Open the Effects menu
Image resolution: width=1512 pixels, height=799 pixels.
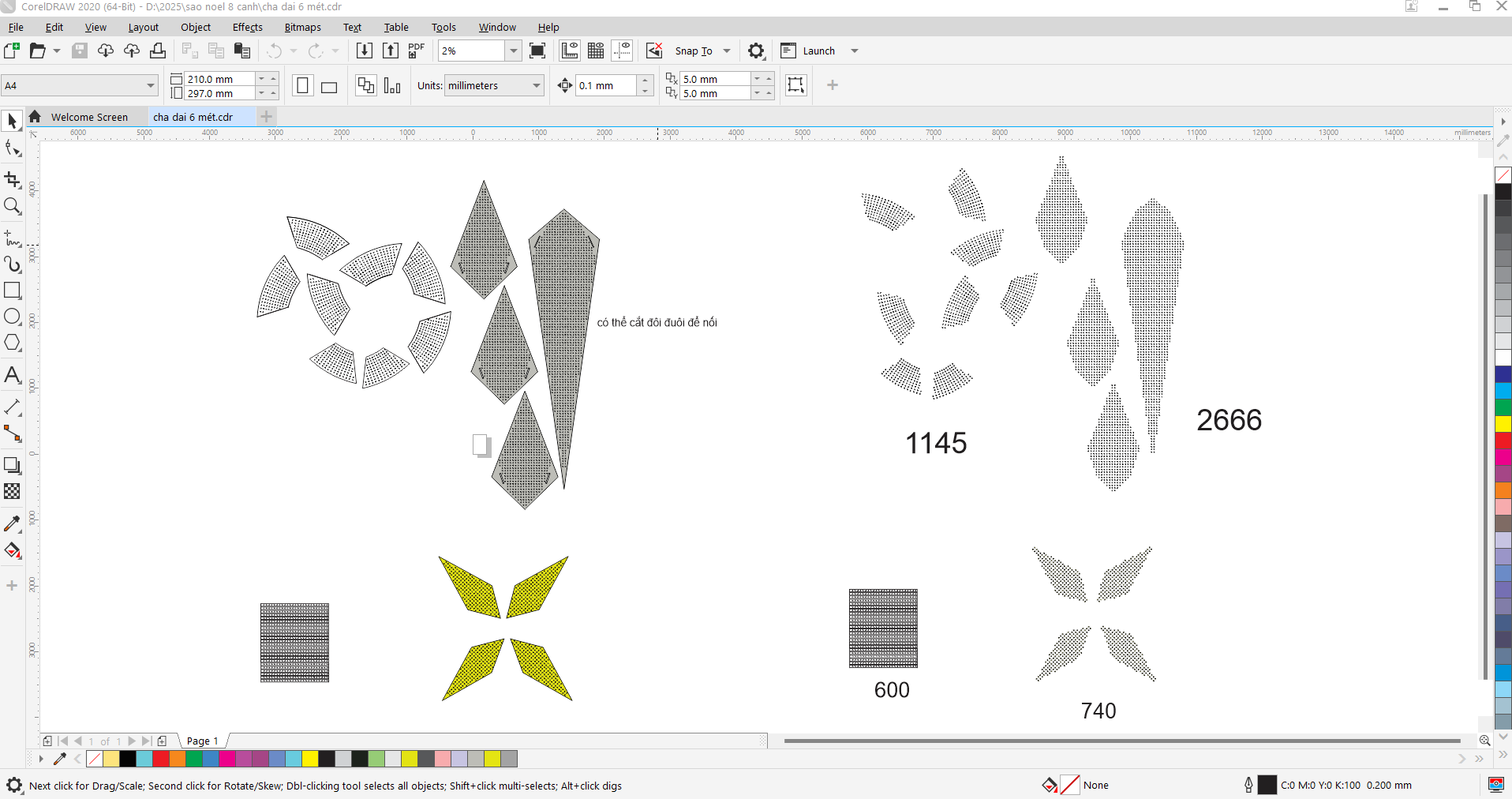(247, 27)
